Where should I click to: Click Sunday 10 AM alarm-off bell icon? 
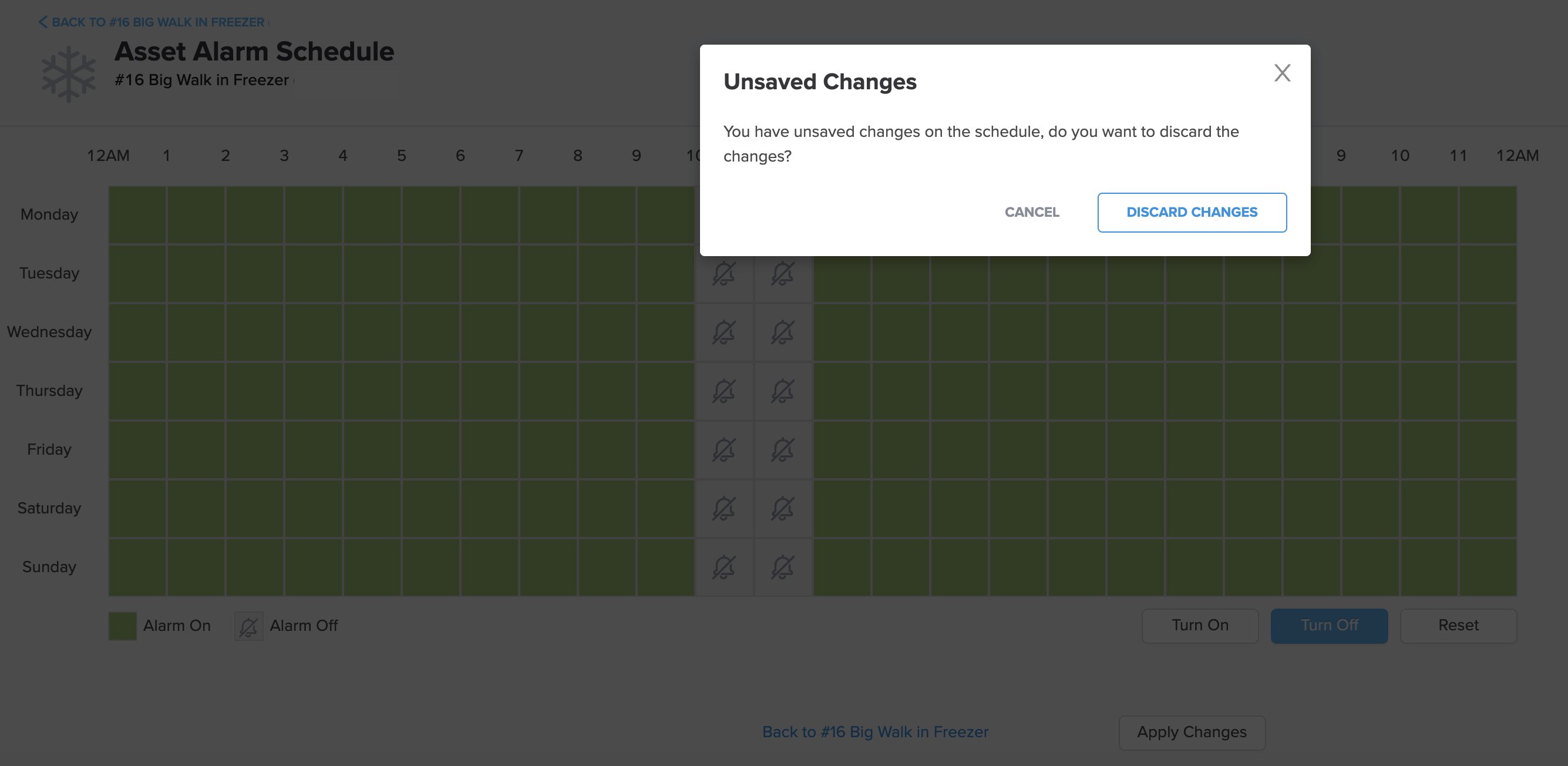(724, 567)
